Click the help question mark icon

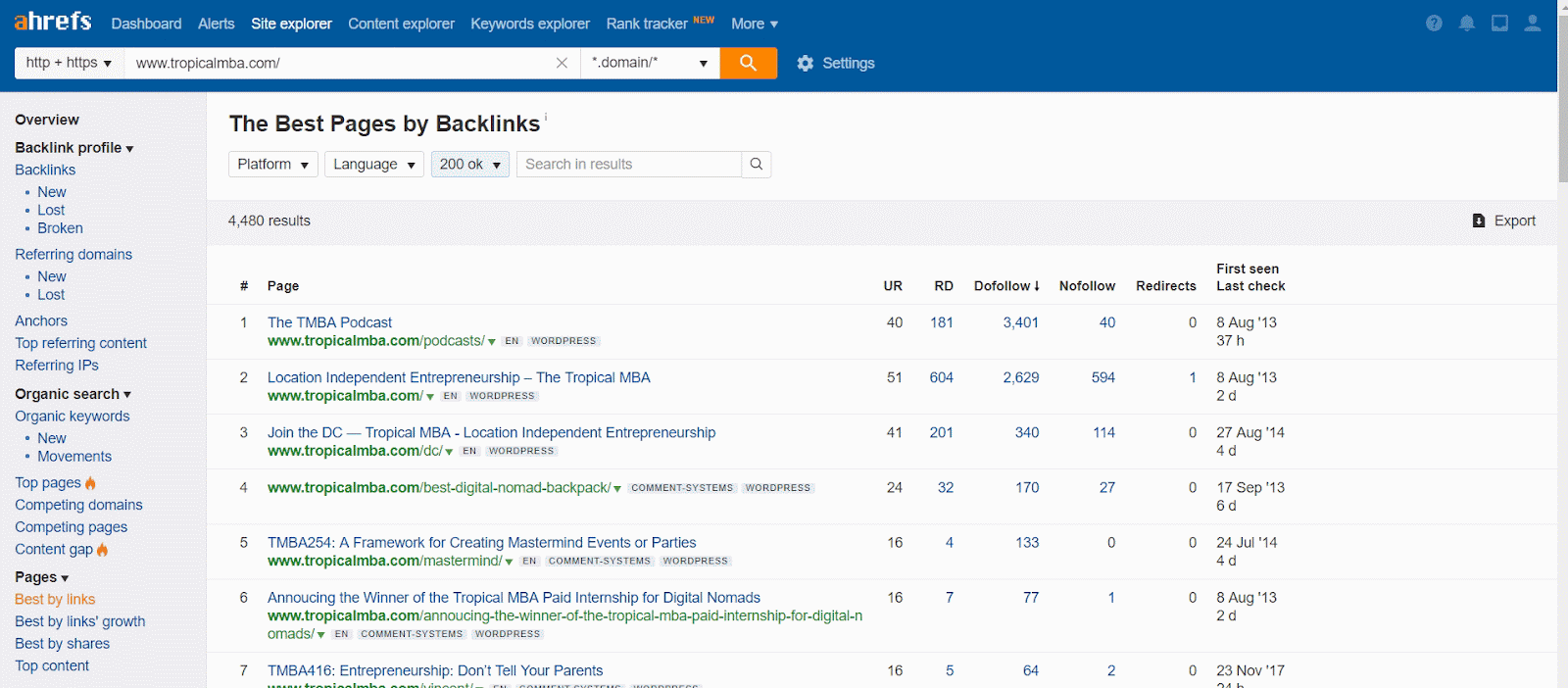tap(1434, 24)
